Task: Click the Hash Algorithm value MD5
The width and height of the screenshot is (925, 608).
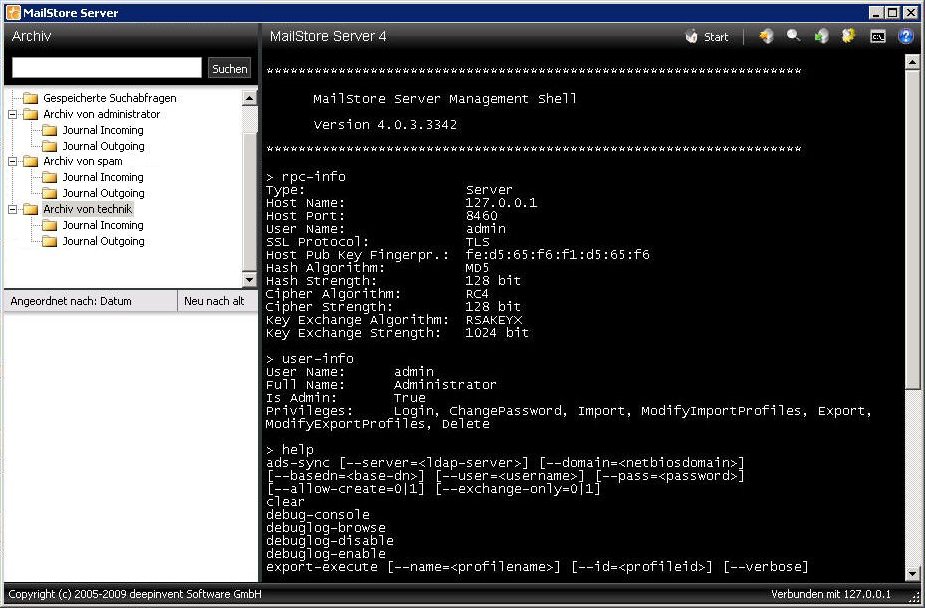Action: 477,268
